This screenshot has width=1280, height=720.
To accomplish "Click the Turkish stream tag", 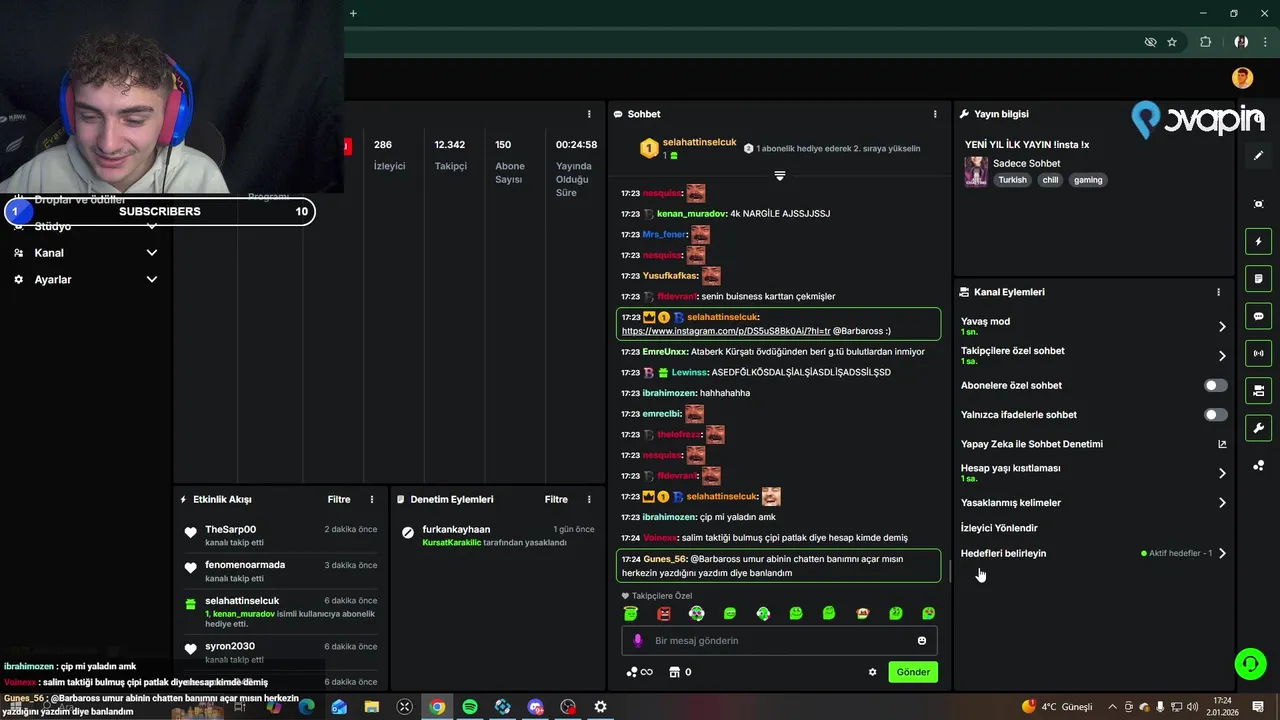I will [1012, 180].
